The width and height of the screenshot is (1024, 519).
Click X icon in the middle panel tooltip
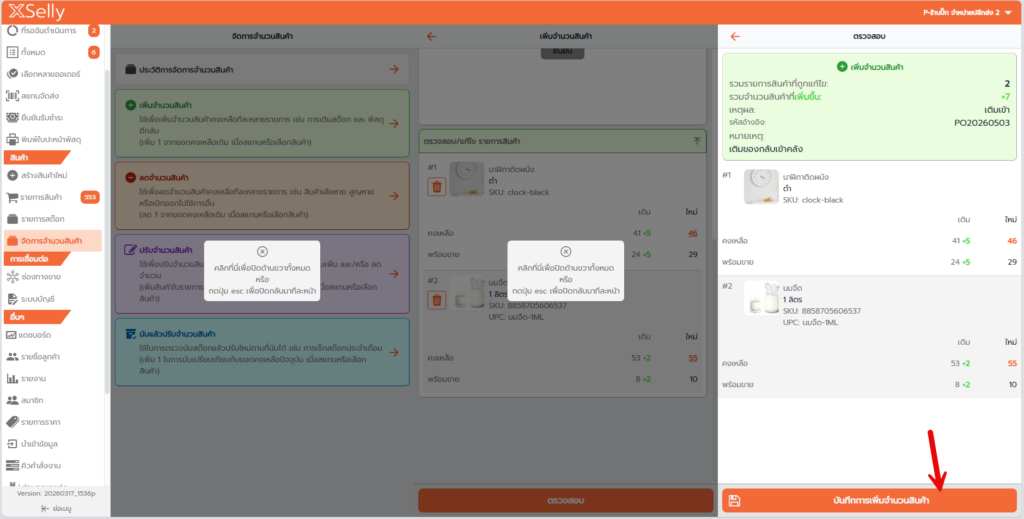(x=565, y=252)
